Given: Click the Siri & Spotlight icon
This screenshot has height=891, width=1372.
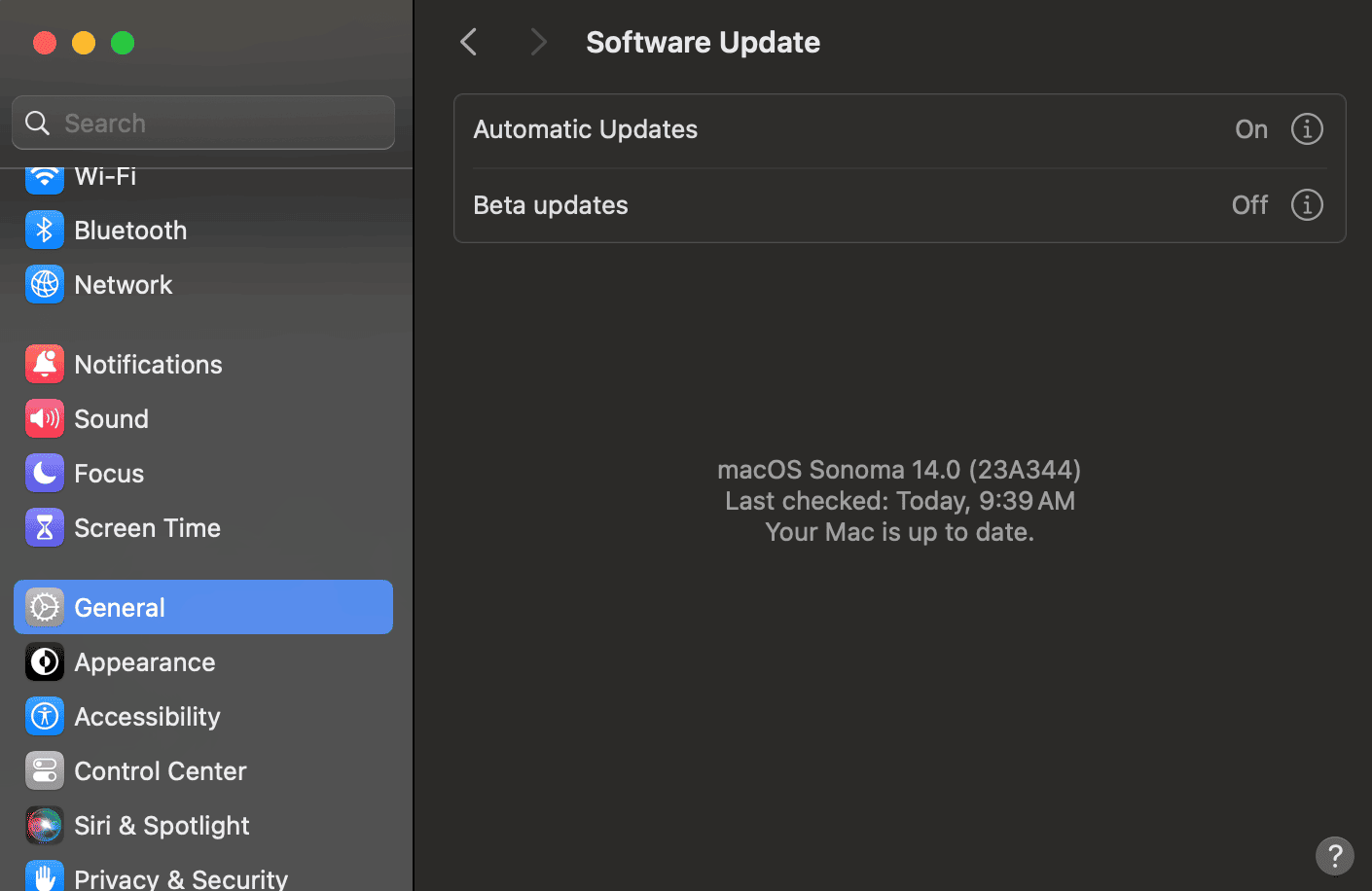Looking at the screenshot, I should point(44,825).
